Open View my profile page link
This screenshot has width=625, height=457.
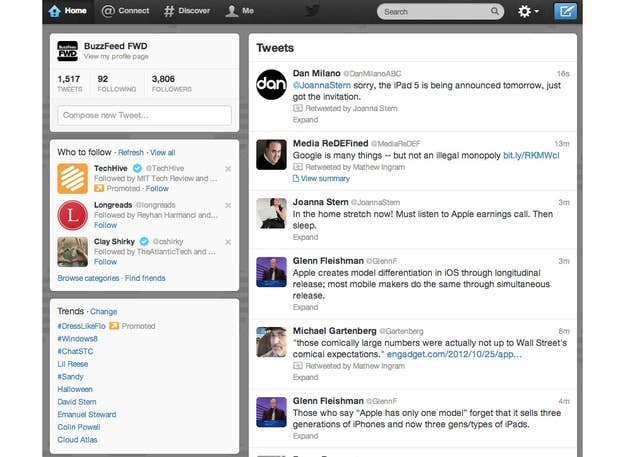click(116, 57)
